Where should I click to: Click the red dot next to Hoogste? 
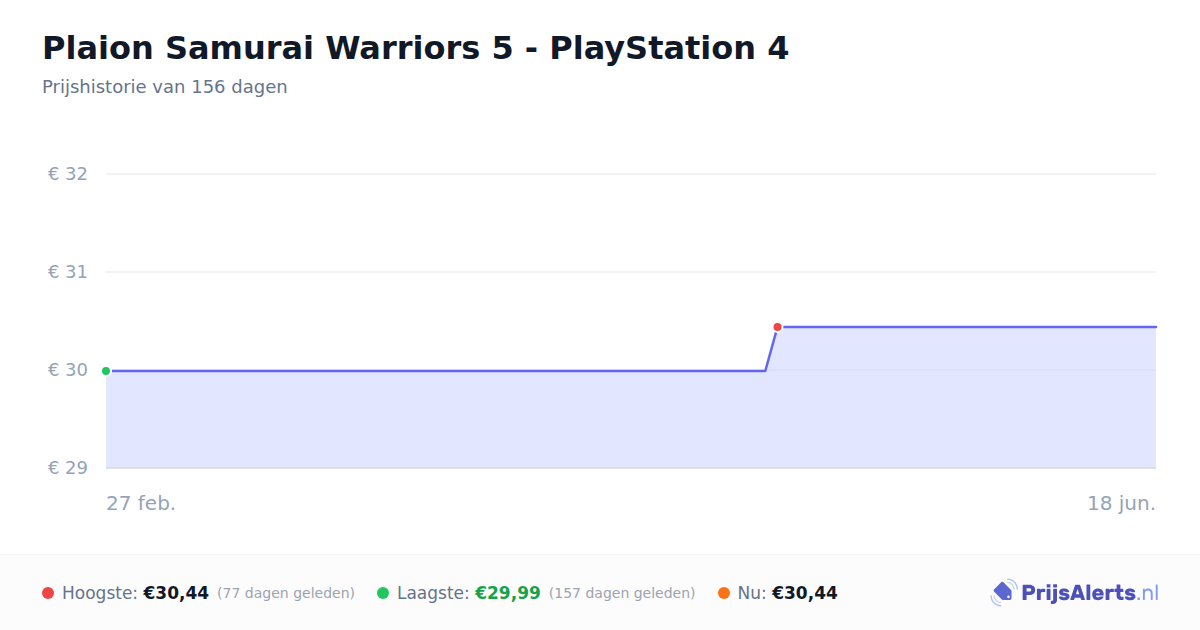pyautogui.click(x=48, y=593)
